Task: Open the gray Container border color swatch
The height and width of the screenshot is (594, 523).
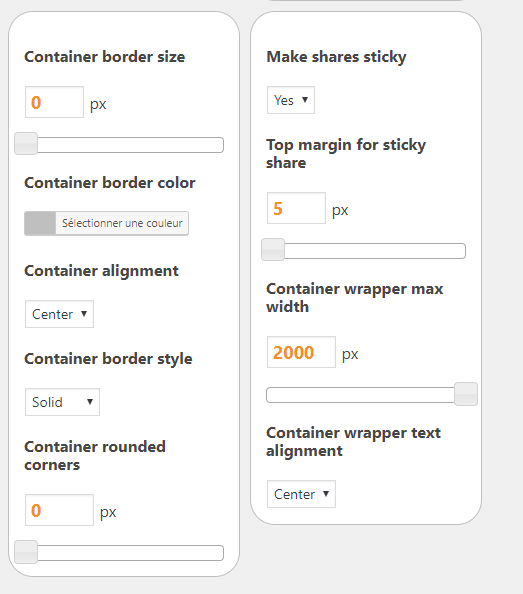Action: click(40, 223)
